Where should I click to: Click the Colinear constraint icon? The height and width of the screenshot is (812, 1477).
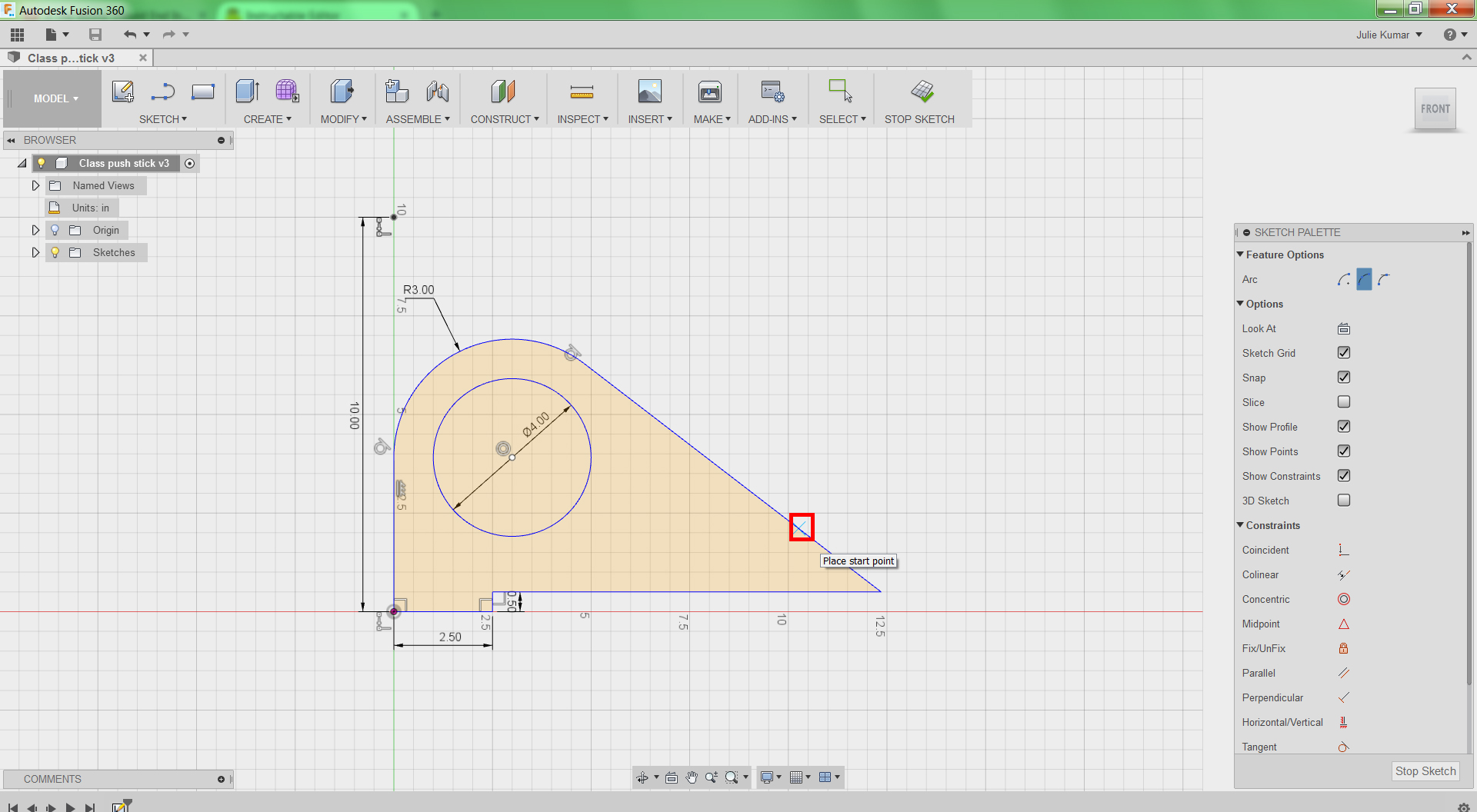pos(1344,575)
